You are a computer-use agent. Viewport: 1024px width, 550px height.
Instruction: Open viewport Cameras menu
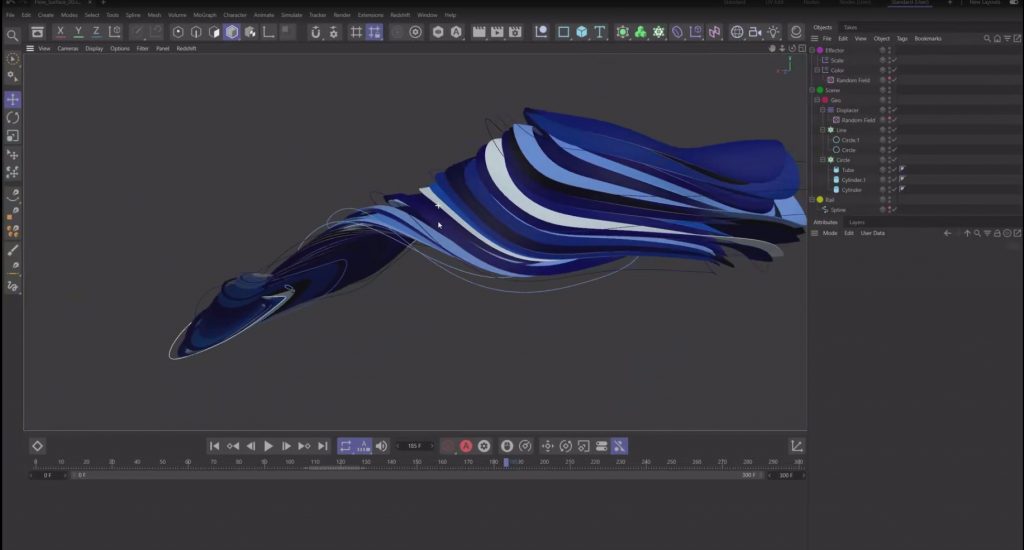pyautogui.click(x=67, y=48)
